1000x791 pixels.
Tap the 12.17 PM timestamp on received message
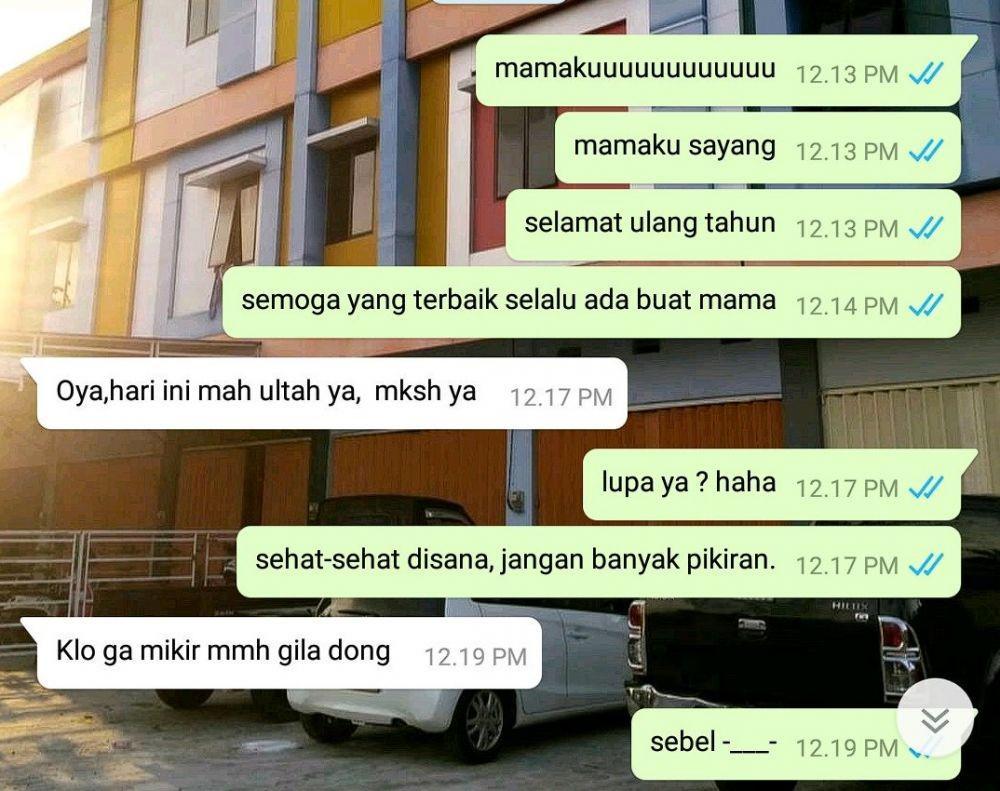point(561,397)
